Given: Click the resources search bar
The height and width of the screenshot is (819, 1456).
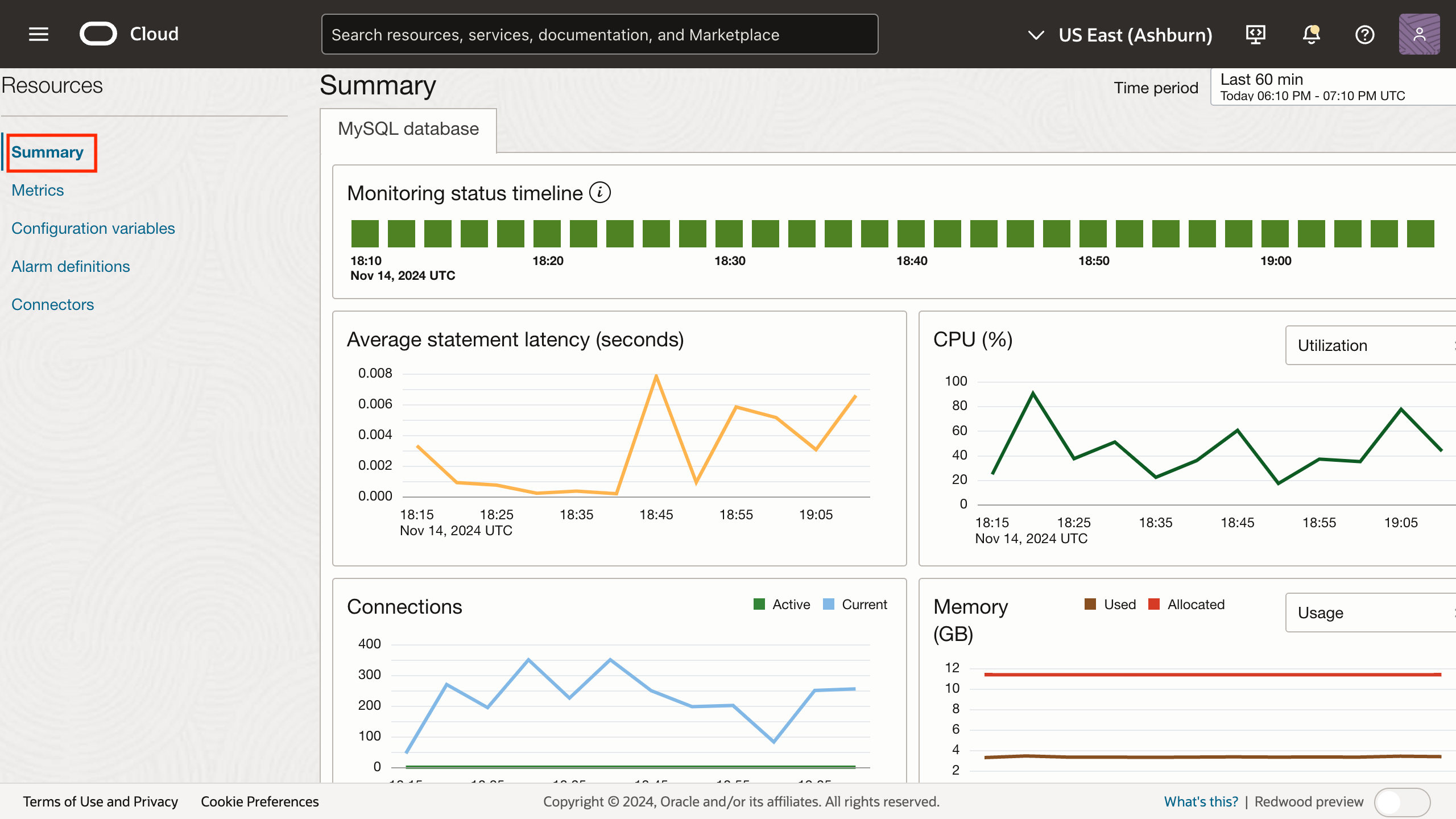Looking at the screenshot, I should coord(599,34).
